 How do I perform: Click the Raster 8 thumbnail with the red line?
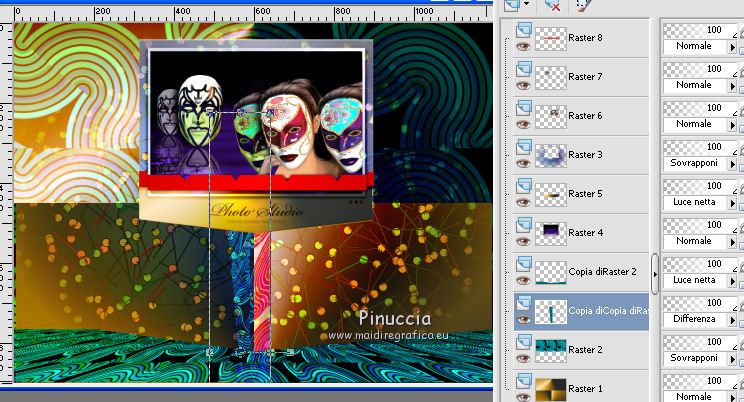point(551,38)
